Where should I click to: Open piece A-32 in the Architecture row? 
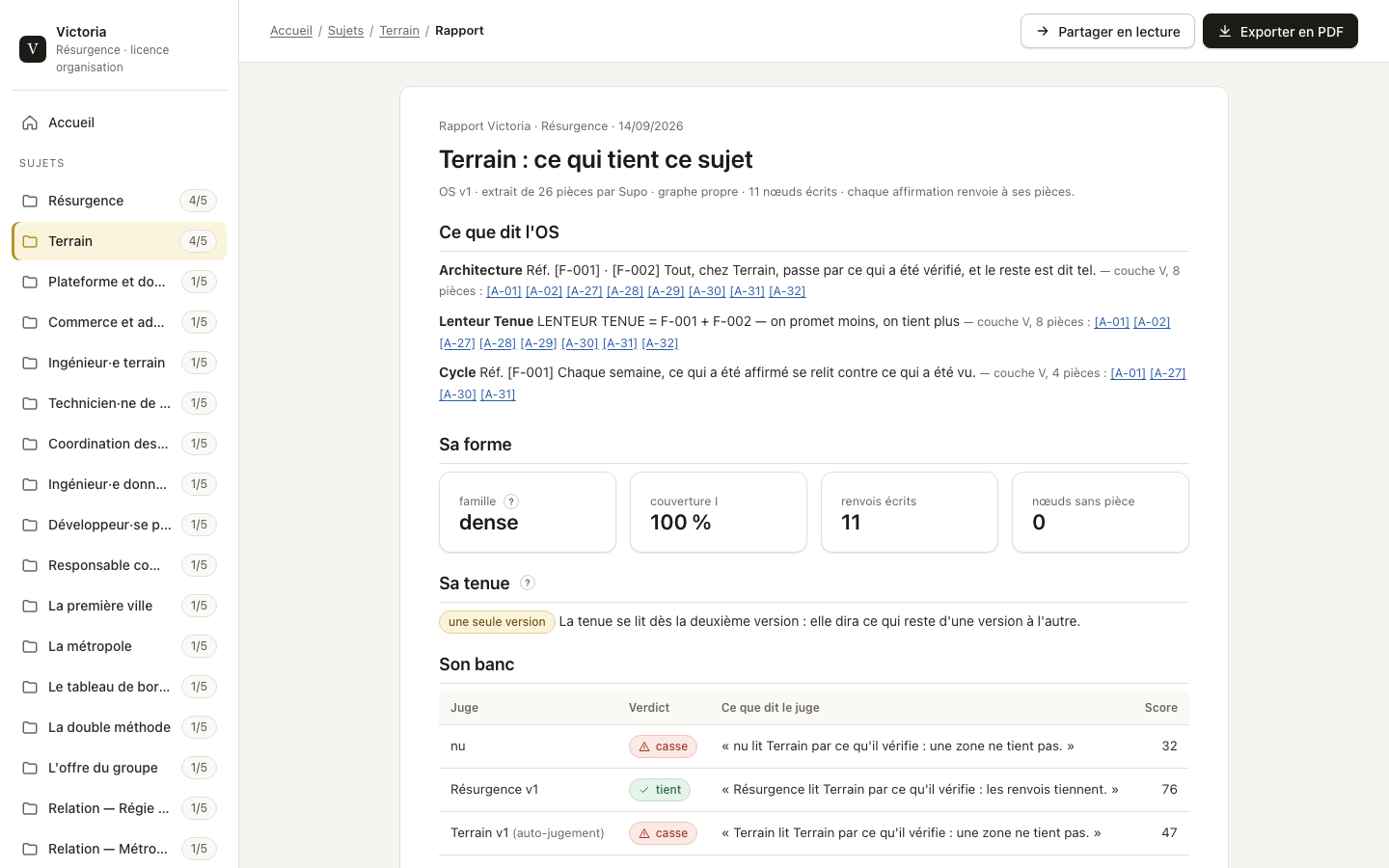[787, 291]
